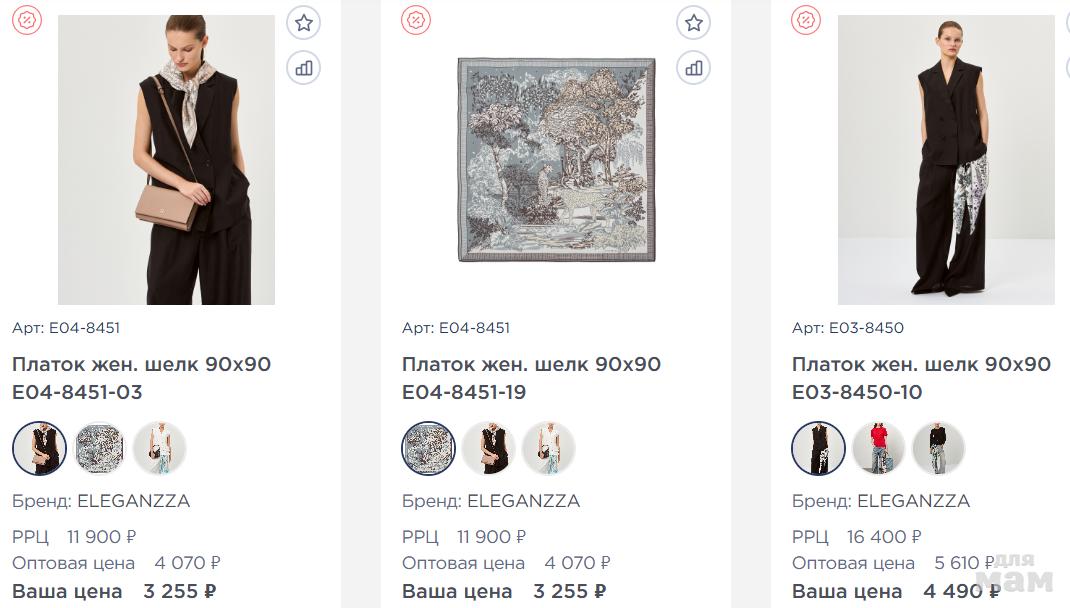Image resolution: width=1070 pixels, height=608 pixels.
Task: Click discount badge on E04-8451-03 card
Action: point(26,20)
